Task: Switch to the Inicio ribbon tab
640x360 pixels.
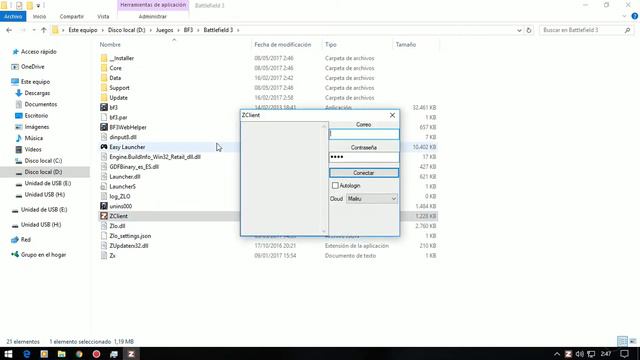Action: click(40, 16)
